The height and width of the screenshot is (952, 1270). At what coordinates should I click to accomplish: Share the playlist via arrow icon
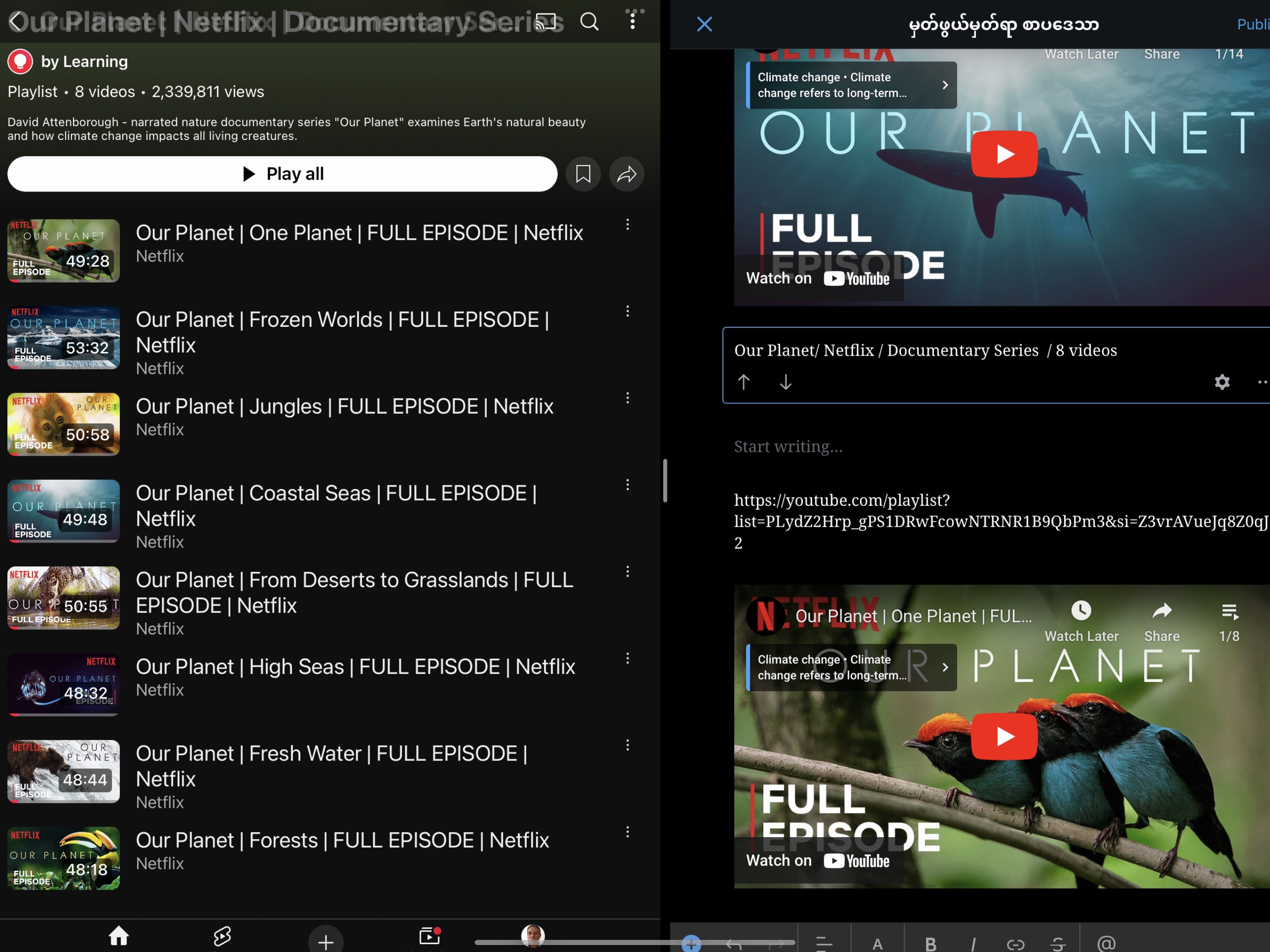(x=626, y=174)
